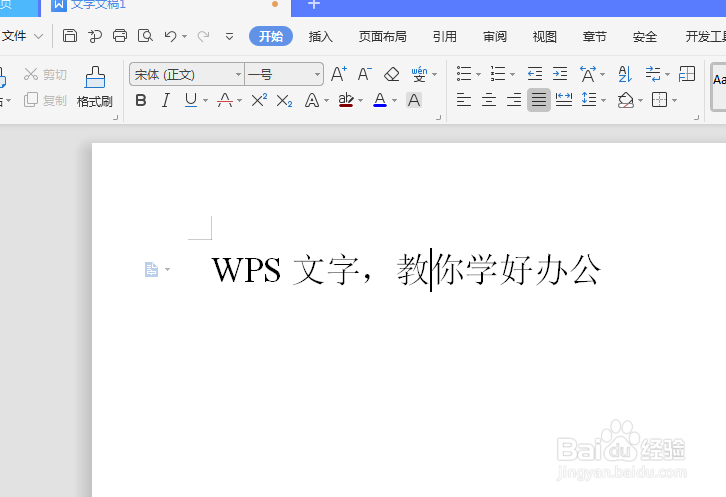Increase font size with A+ icon
Screen dimensions: 726x497
coord(339,74)
